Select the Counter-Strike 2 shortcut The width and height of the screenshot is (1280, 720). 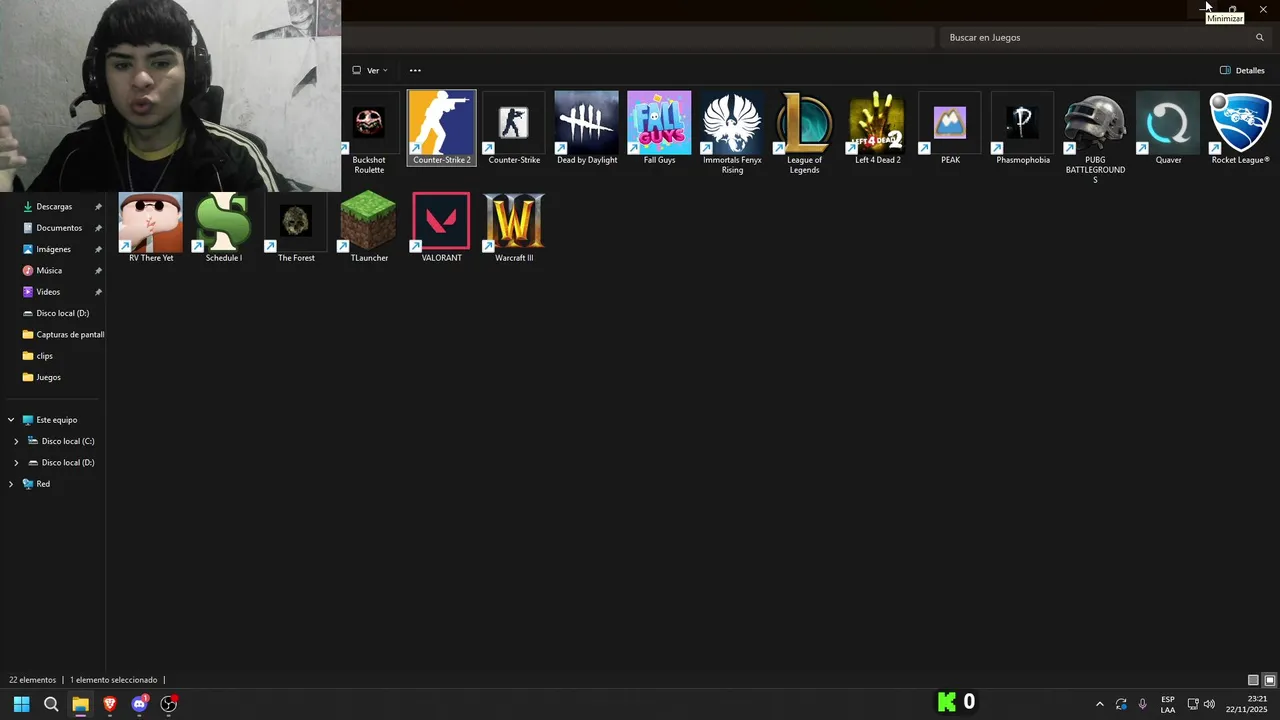(x=441, y=128)
